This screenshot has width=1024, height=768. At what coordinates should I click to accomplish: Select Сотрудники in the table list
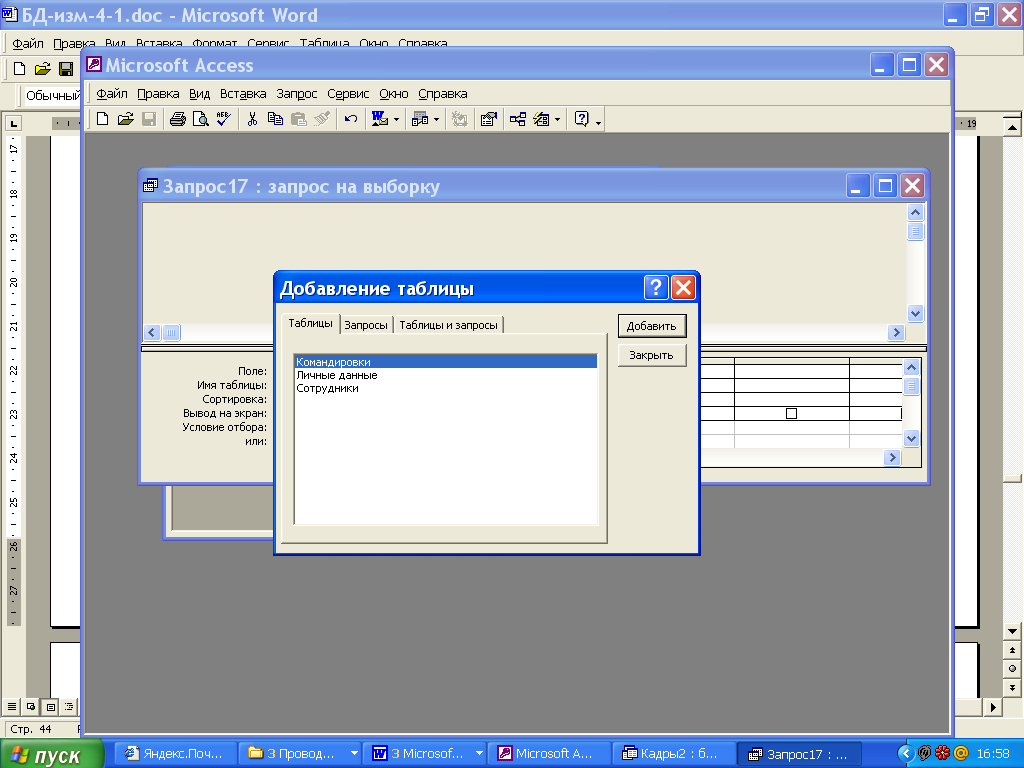click(x=445, y=388)
